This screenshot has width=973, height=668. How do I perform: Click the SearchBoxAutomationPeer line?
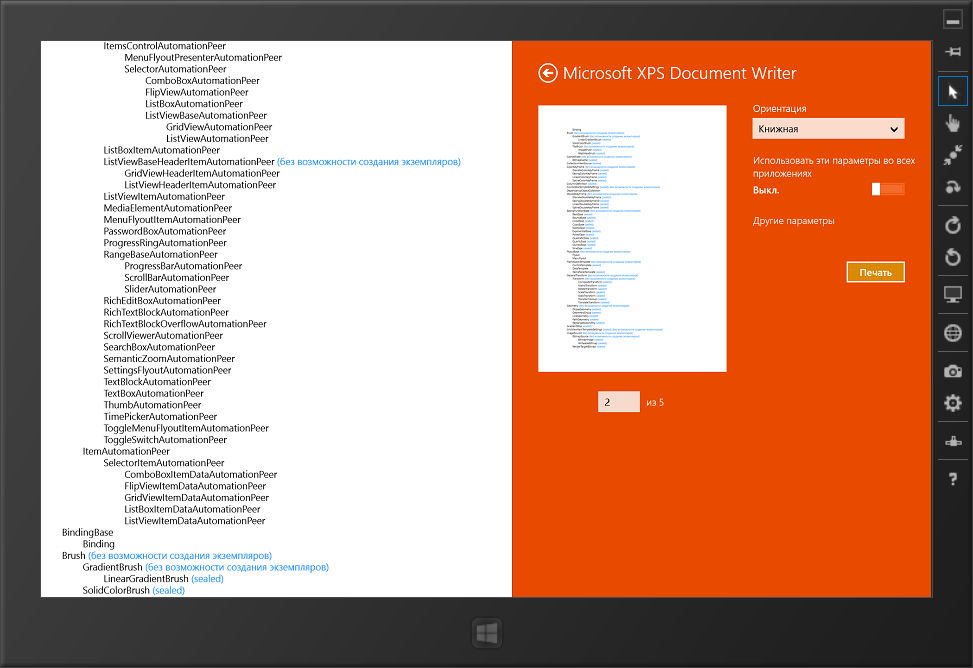pyautogui.click(x=159, y=348)
